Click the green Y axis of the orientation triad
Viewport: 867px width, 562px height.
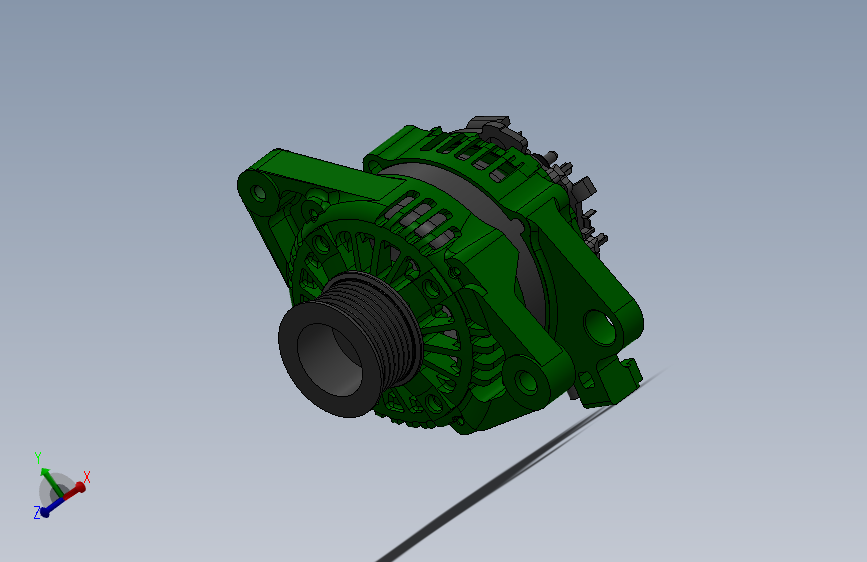[x=51, y=481]
